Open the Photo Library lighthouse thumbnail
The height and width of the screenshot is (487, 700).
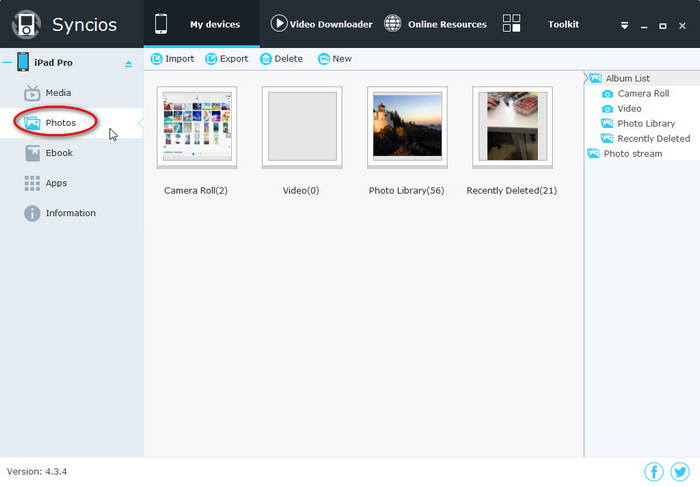tap(407, 128)
